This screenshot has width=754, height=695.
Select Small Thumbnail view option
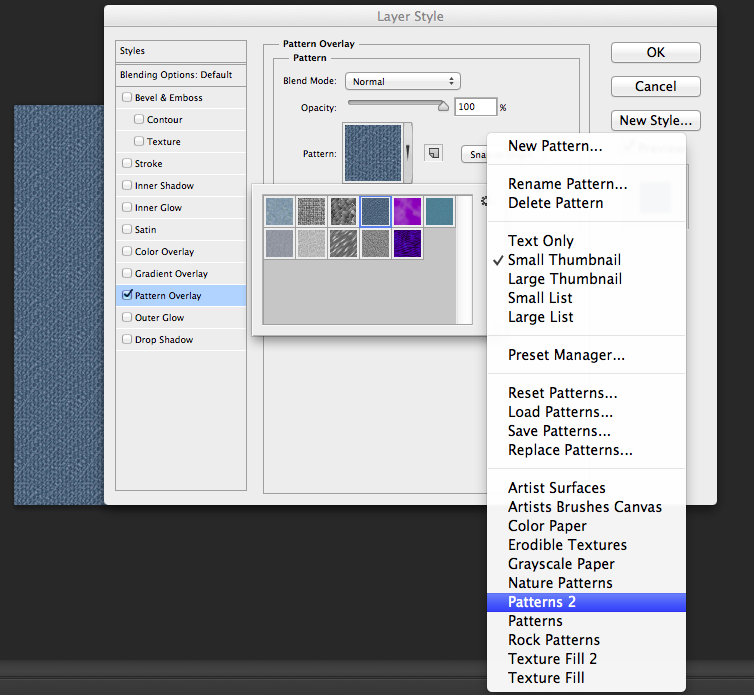tap(586, 260)
